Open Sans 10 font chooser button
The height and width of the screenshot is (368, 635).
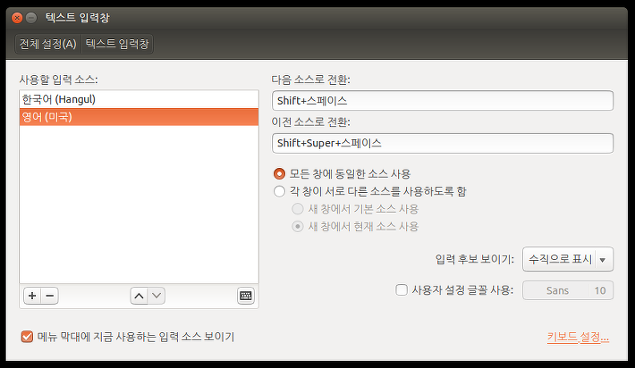(568, 290)
